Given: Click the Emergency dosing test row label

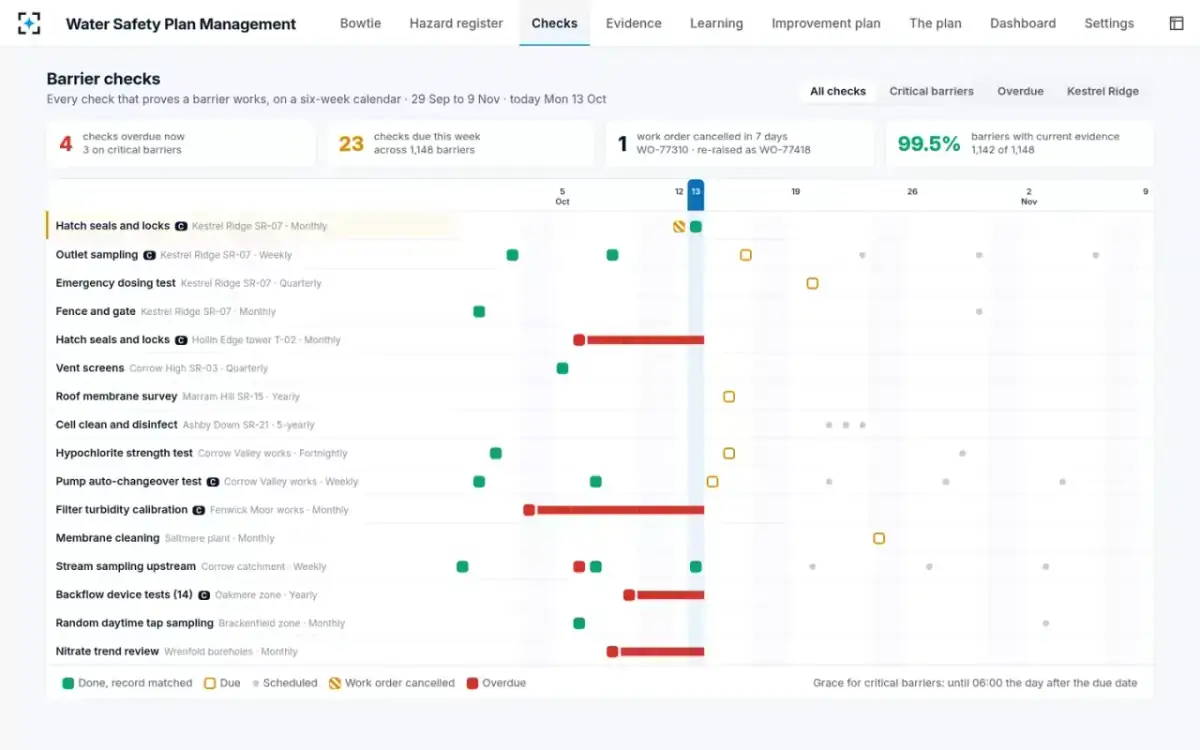Looking at the screenshot, I should tap(116, 283).
